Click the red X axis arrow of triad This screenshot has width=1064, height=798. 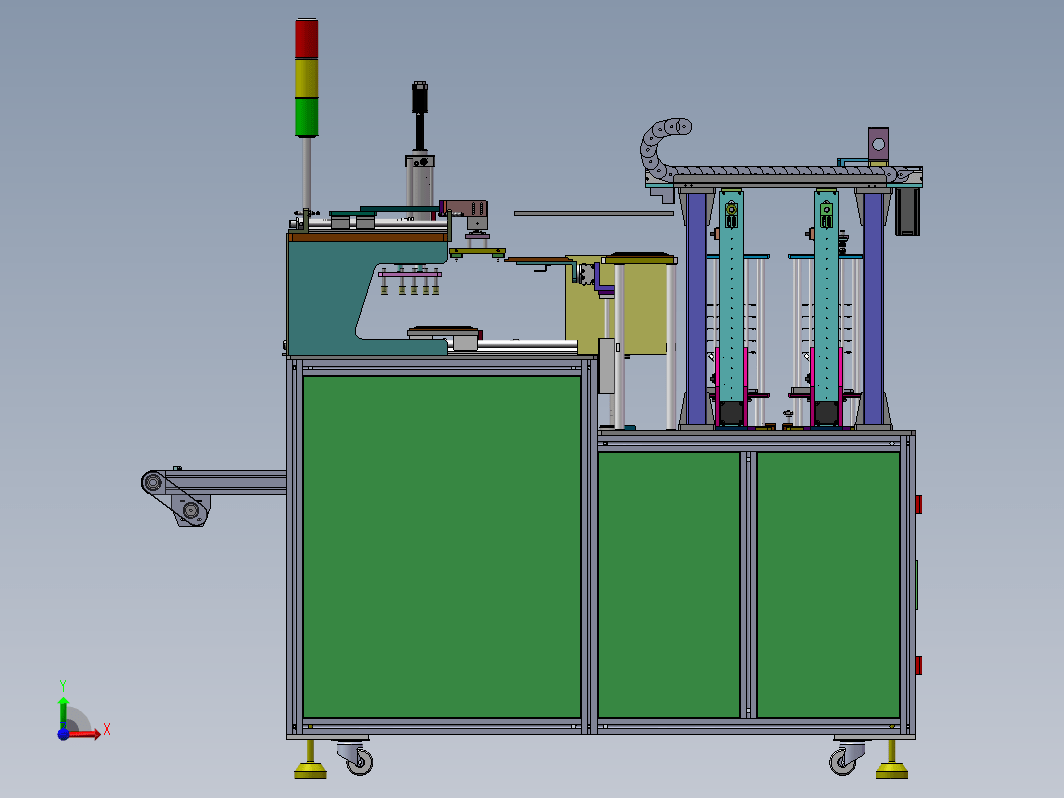[x=85, y=734]
